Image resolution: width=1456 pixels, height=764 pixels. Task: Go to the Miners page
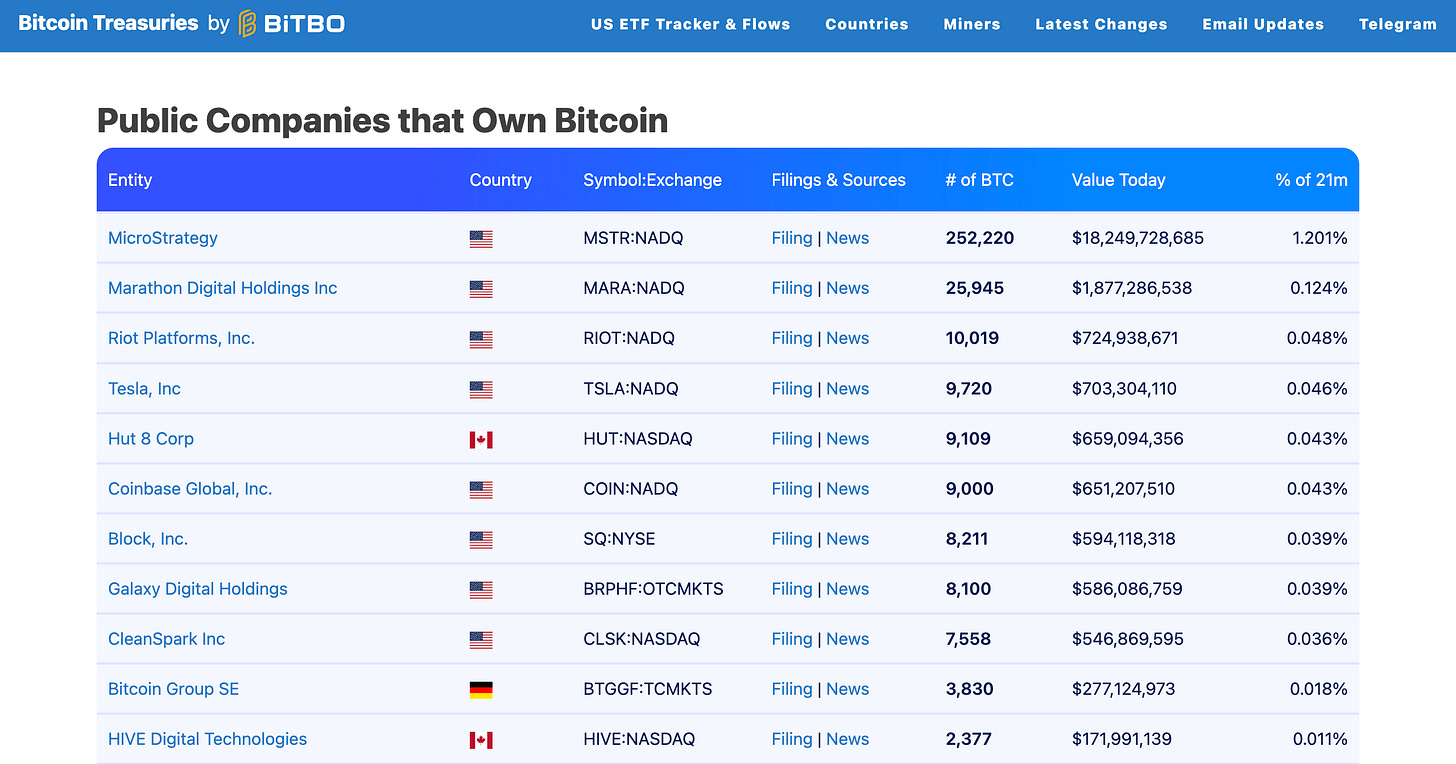point(972,24)
